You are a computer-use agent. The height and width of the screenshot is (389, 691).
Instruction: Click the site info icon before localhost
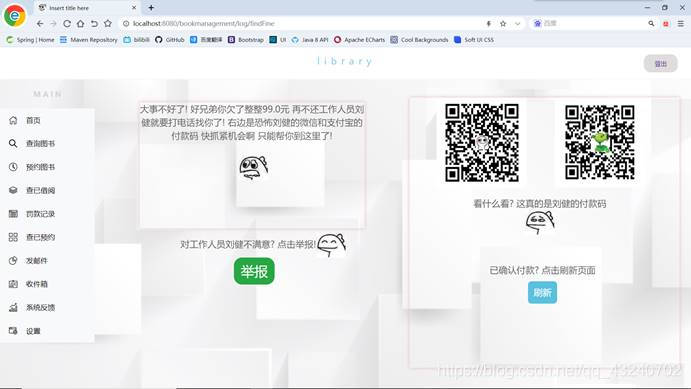point(126,23)
